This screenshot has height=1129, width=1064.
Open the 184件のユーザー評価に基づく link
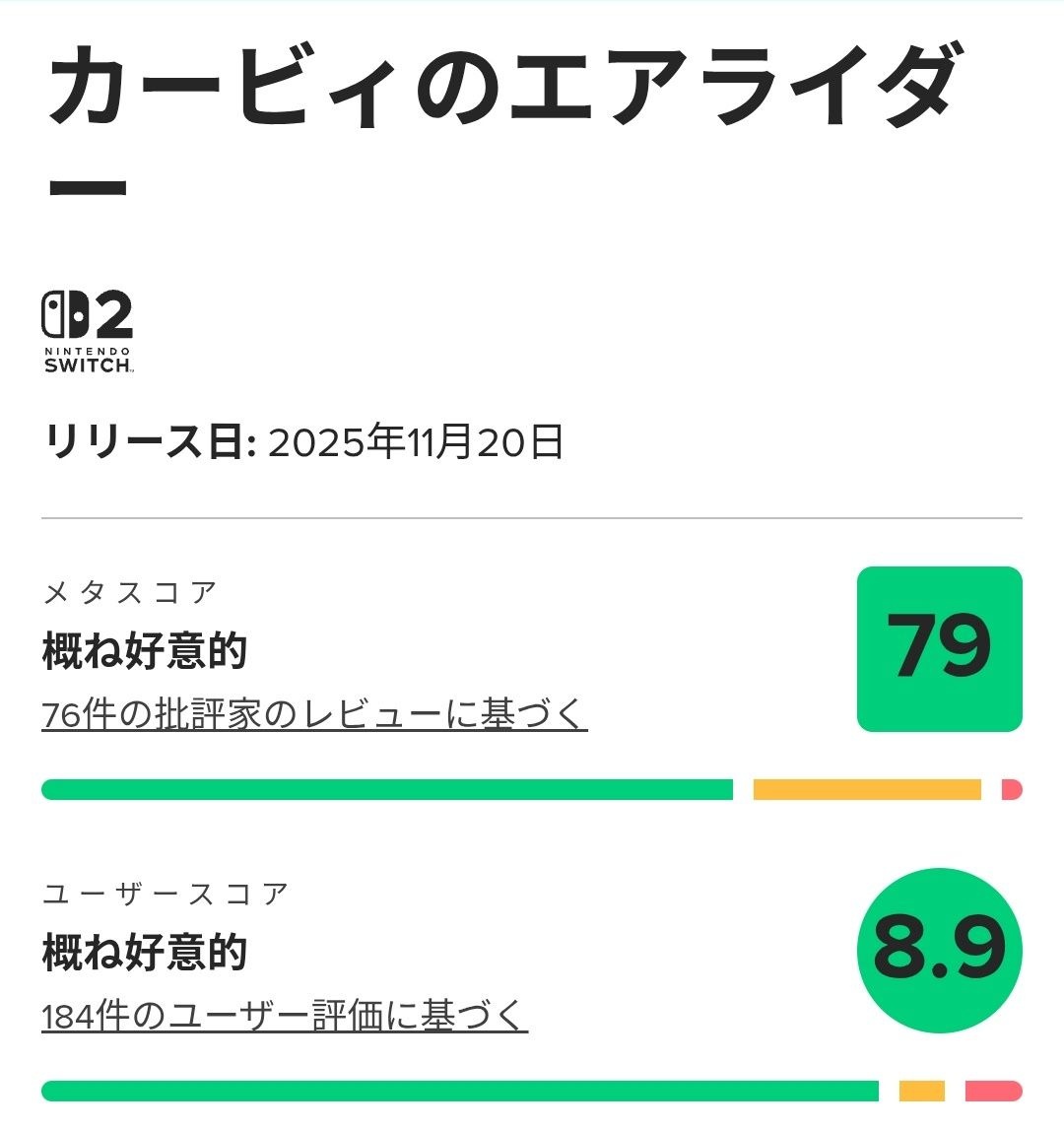pyautogui.click(x=285, y=1016)
